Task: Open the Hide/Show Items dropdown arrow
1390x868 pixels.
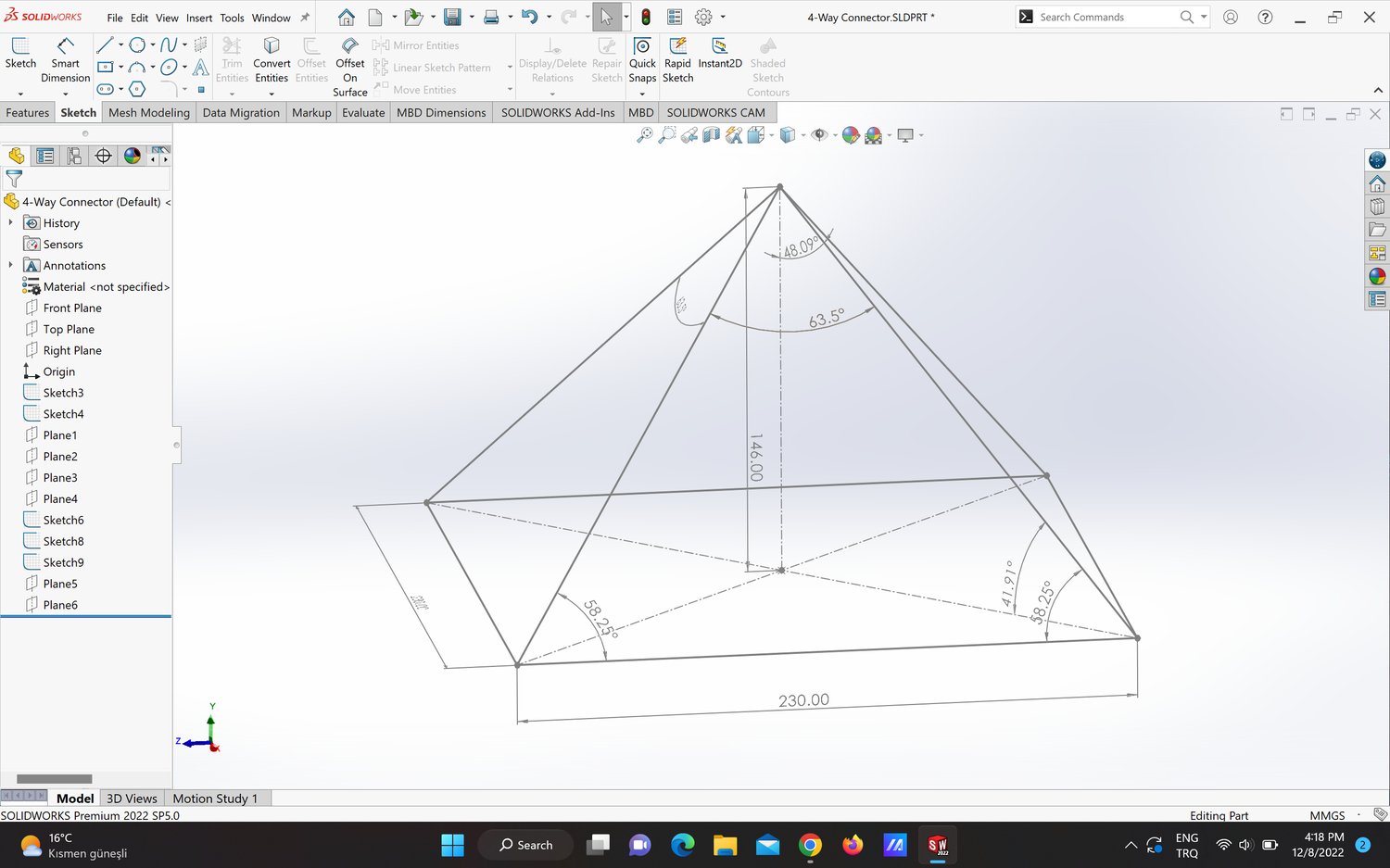Action: click(836, 135)
